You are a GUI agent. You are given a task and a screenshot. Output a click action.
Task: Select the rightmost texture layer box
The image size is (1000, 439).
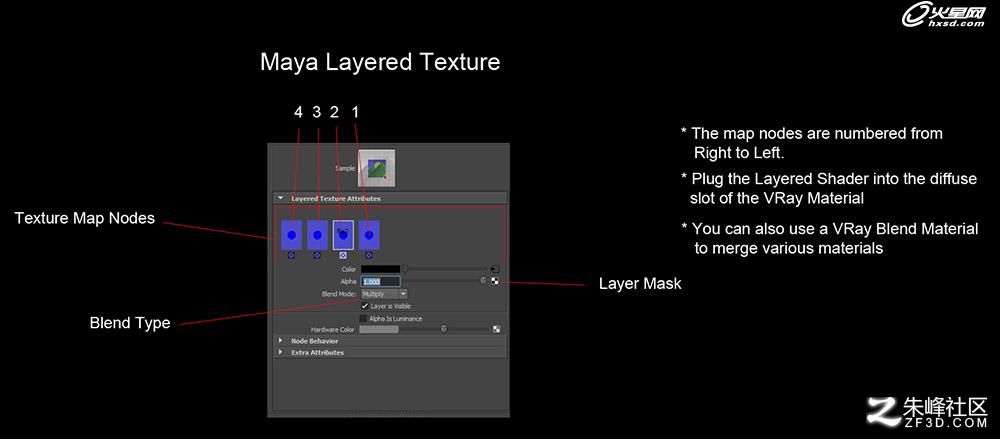click(369, 235)
